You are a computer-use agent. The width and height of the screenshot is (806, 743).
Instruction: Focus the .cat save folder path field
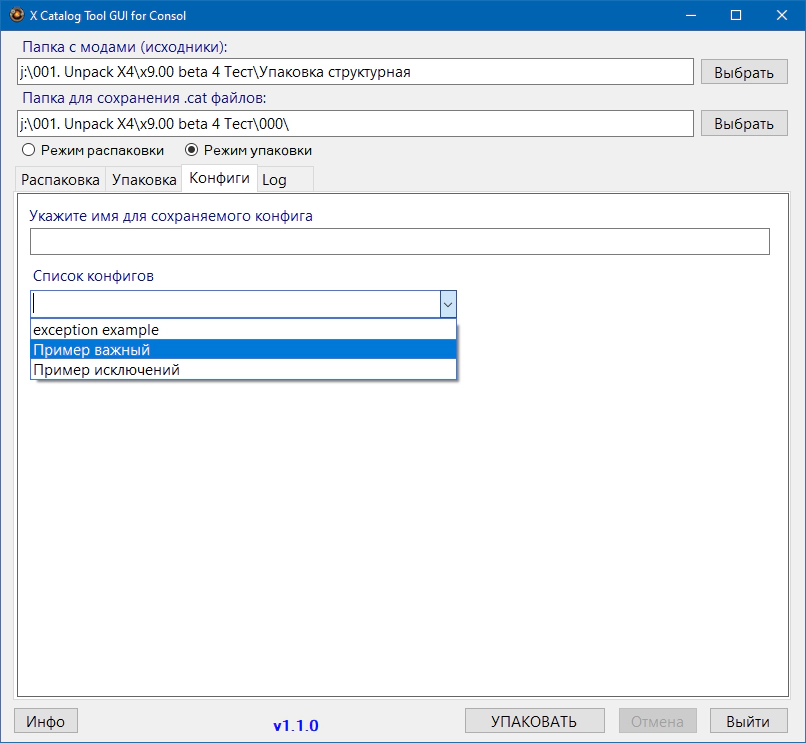(x=355, y=123)
